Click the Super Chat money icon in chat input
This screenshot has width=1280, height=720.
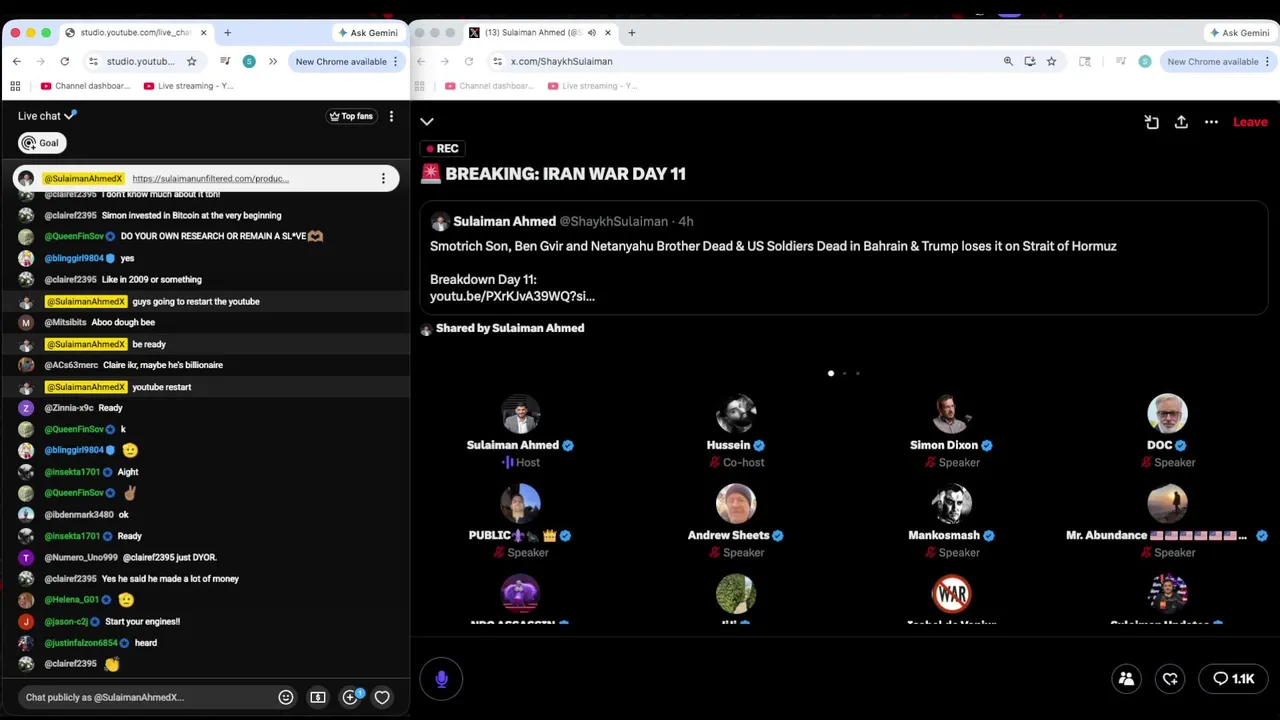pos(318,697)
